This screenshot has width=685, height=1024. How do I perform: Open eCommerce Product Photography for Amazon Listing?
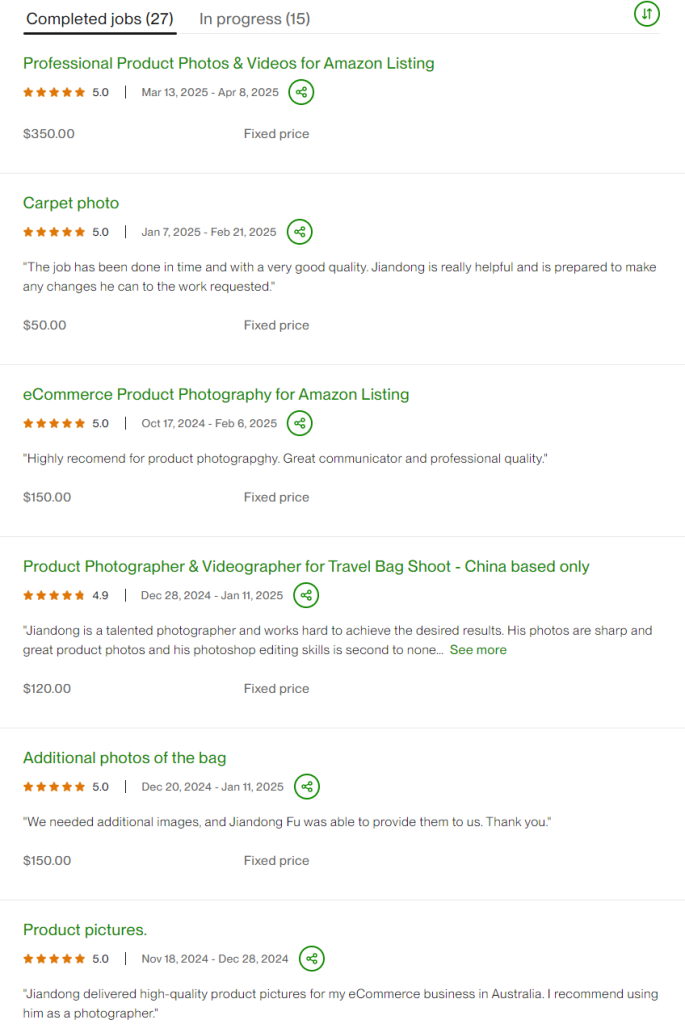coord(216,394)
